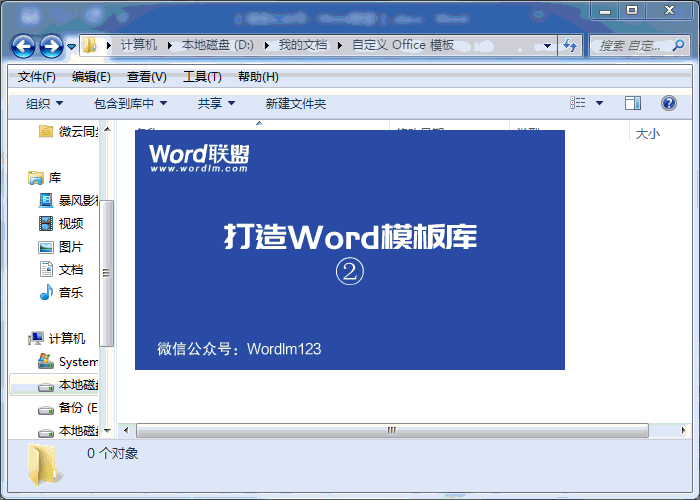
Task: Select 自定义 Office 模板 path segment
Action: [x=403, y=45]
